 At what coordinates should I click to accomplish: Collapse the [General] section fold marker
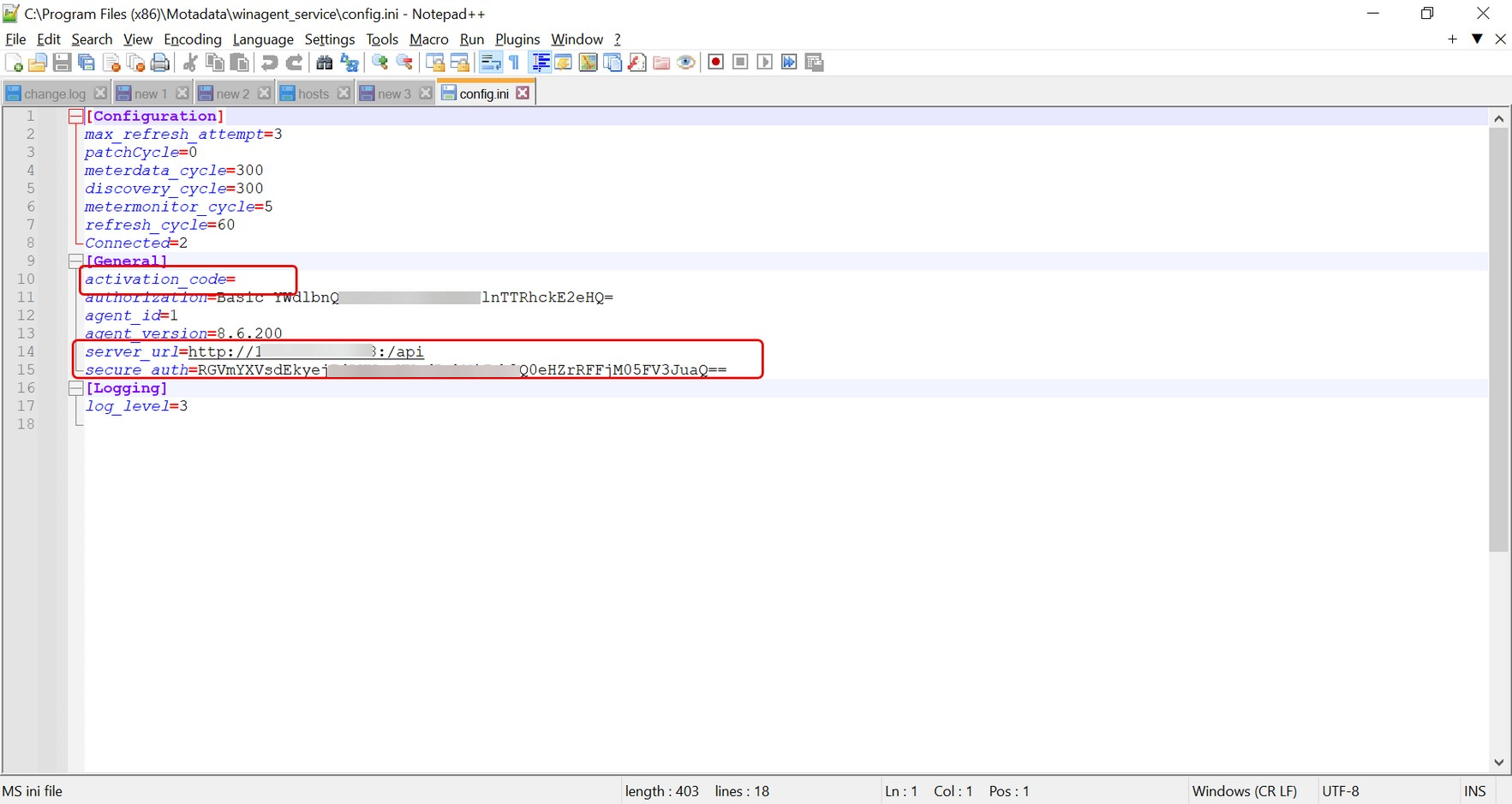75,261
